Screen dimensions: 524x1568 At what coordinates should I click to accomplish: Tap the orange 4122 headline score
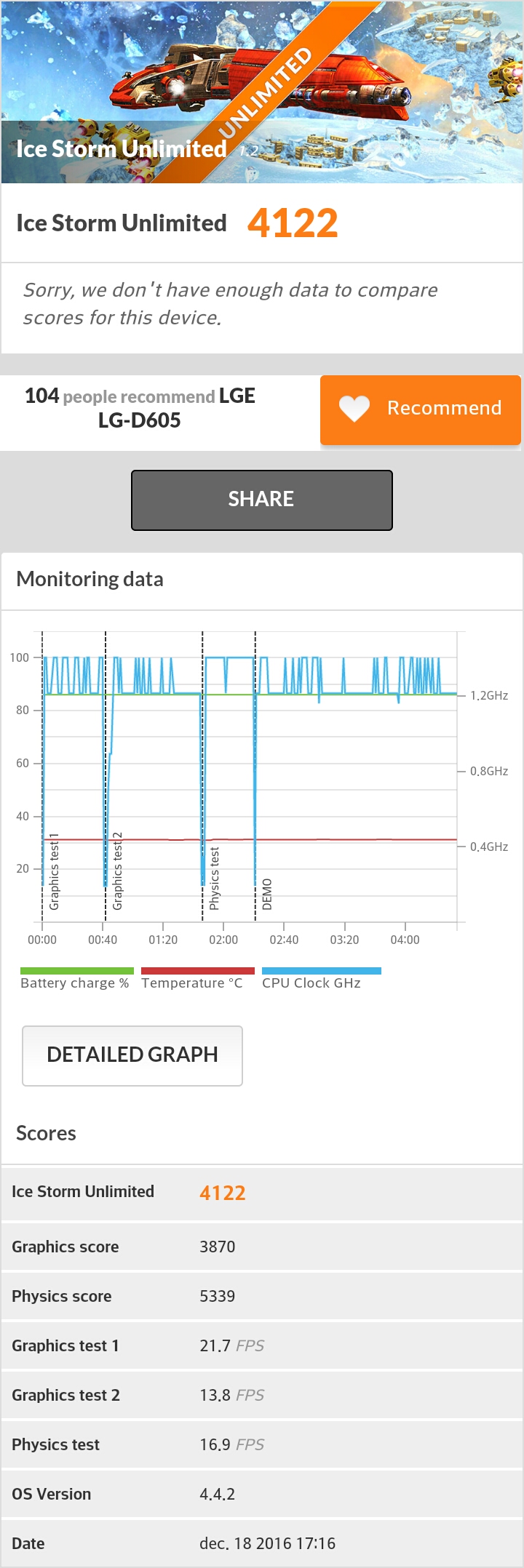293,223
